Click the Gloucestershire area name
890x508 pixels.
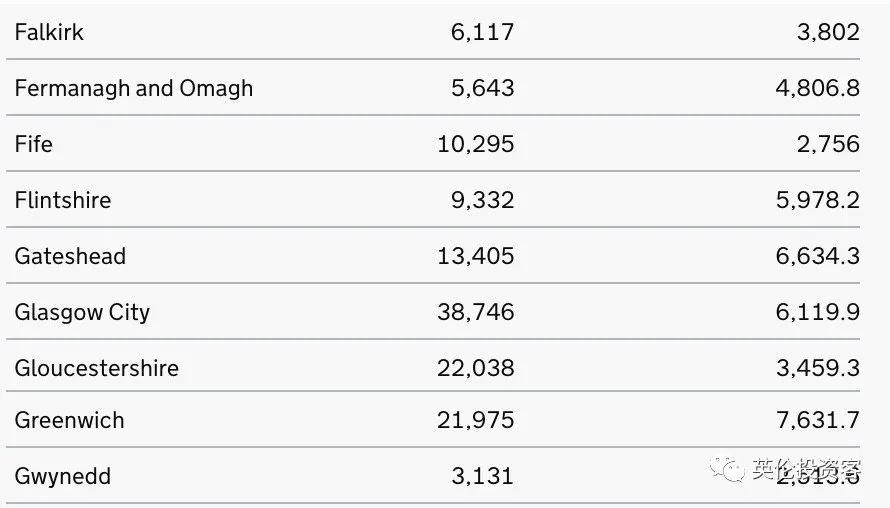97,368
